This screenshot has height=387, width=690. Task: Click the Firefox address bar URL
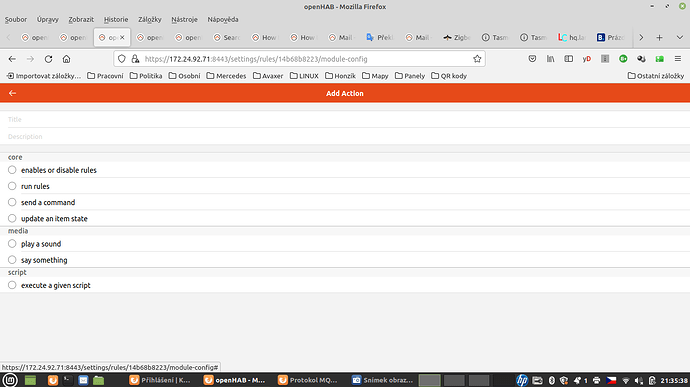pyautogui.click(x=256, y=59)
